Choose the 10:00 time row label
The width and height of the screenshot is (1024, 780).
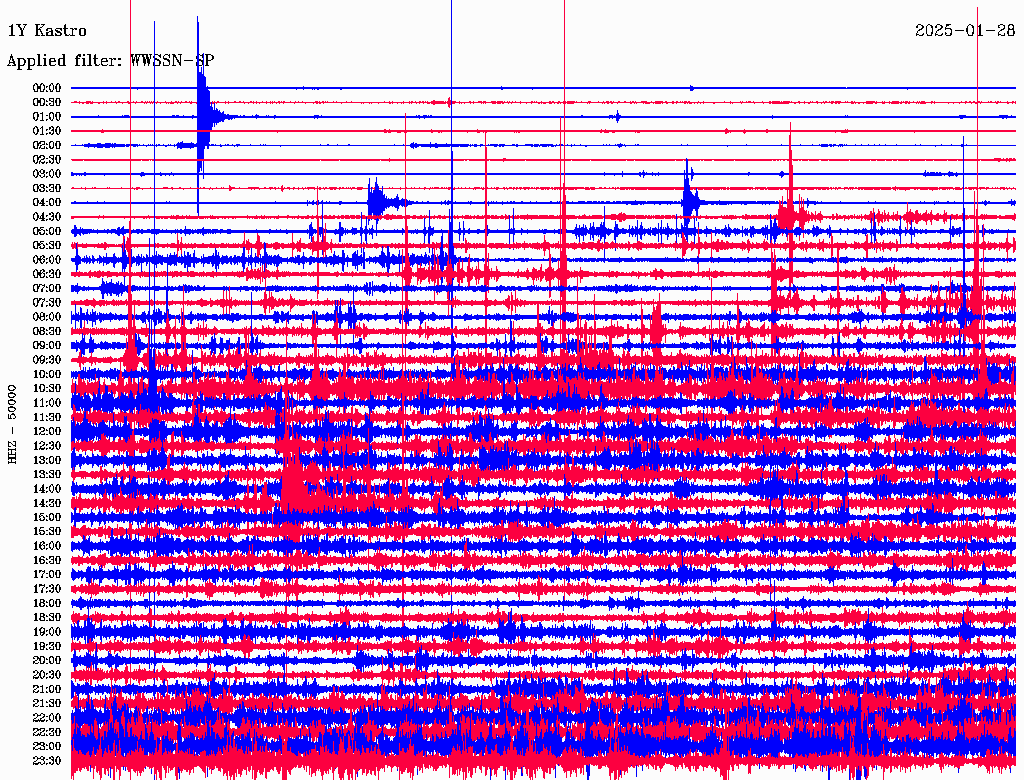click(x=47, y=374)
